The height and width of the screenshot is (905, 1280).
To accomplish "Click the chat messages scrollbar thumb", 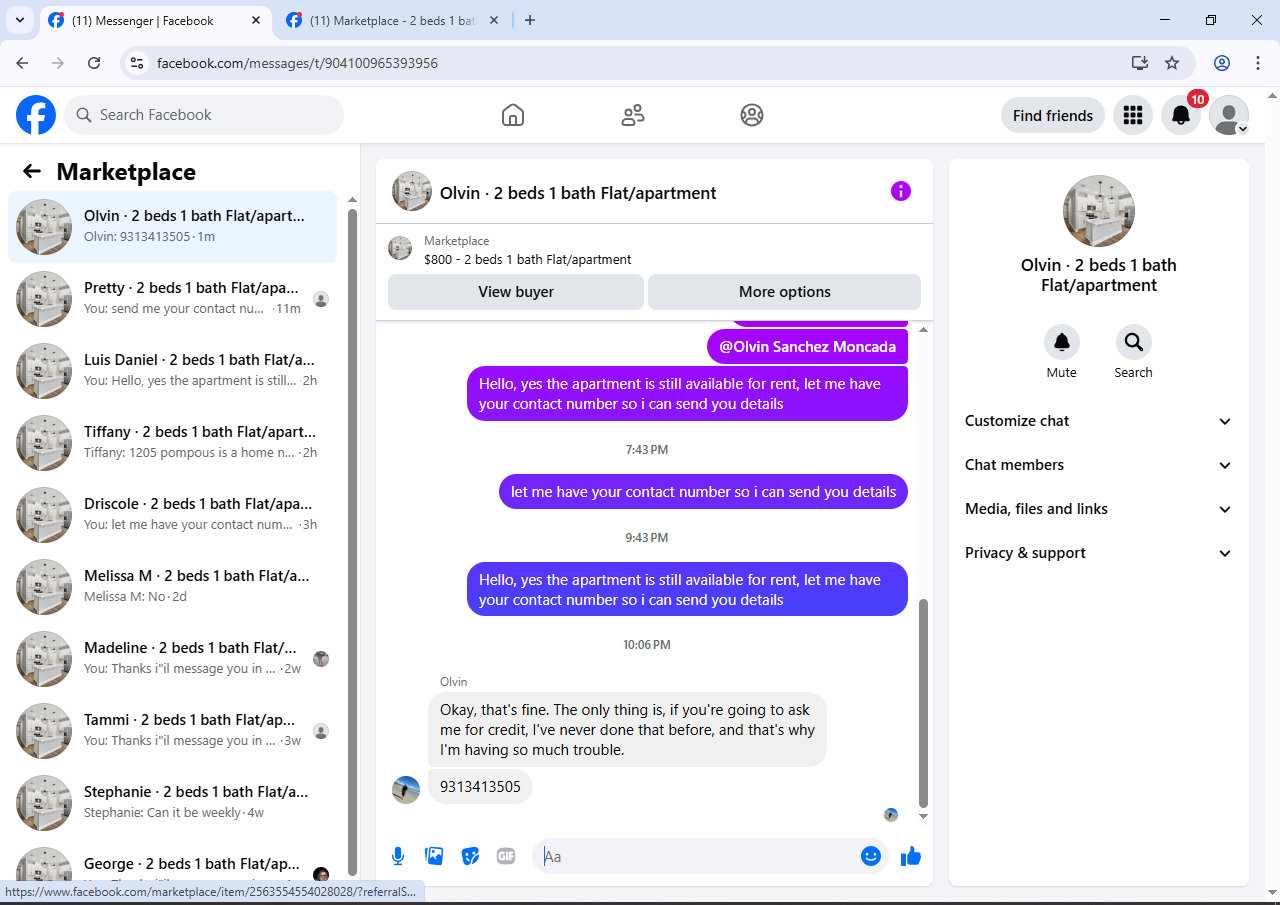I will pyautogui.click(x=923, y=703).
